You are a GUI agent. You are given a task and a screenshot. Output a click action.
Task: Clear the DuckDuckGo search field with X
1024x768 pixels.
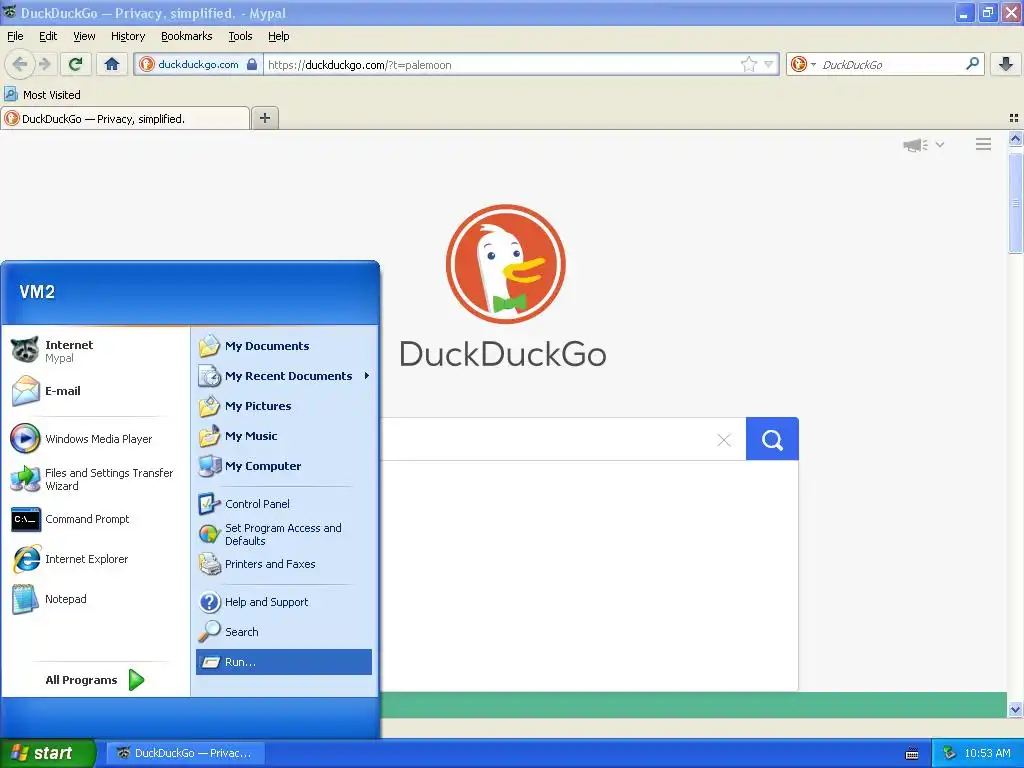(724, 440)
